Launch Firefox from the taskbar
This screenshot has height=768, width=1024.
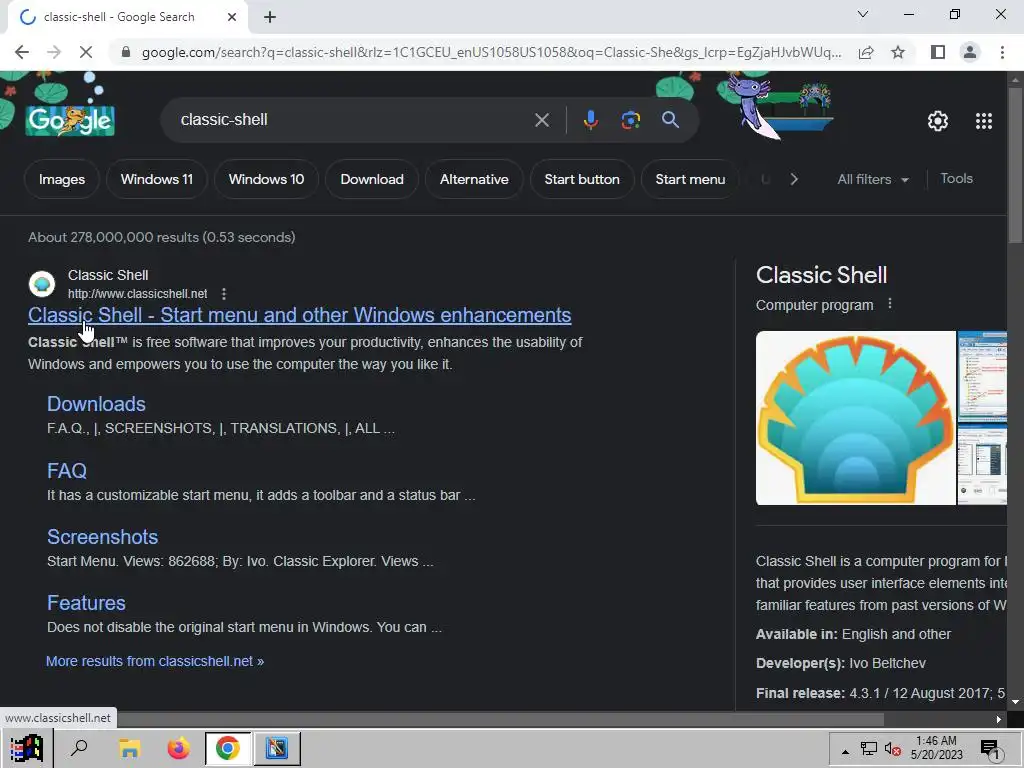tap(178, 748)
